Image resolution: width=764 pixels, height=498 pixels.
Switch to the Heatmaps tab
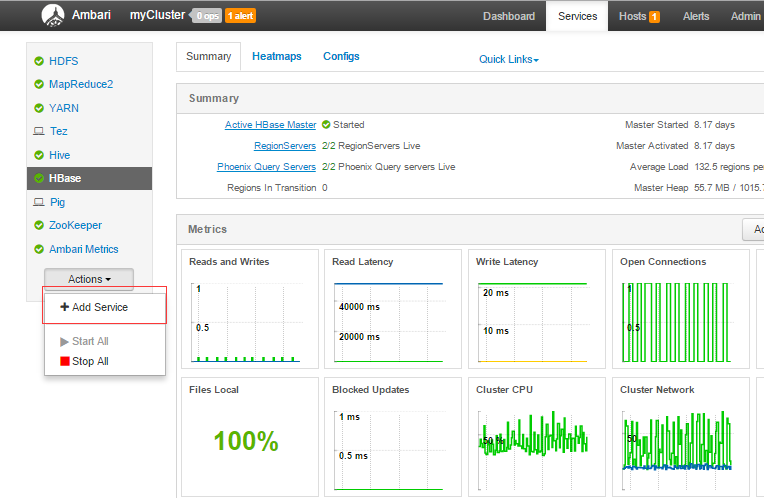[277, 57]
